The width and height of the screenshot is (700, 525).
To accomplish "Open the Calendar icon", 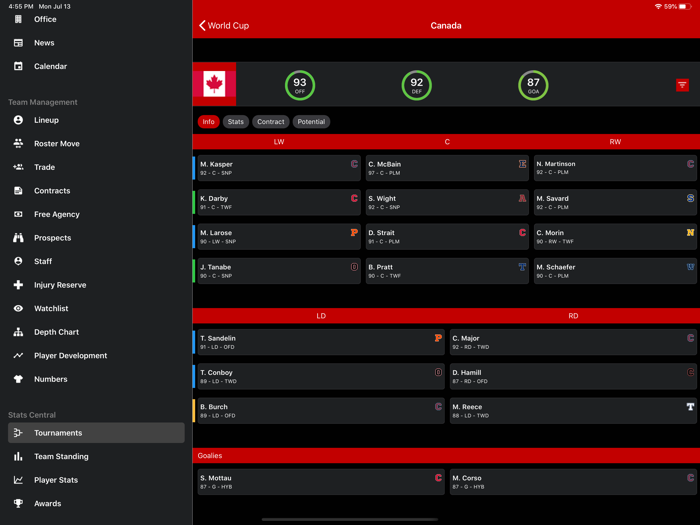I will 18,66.
